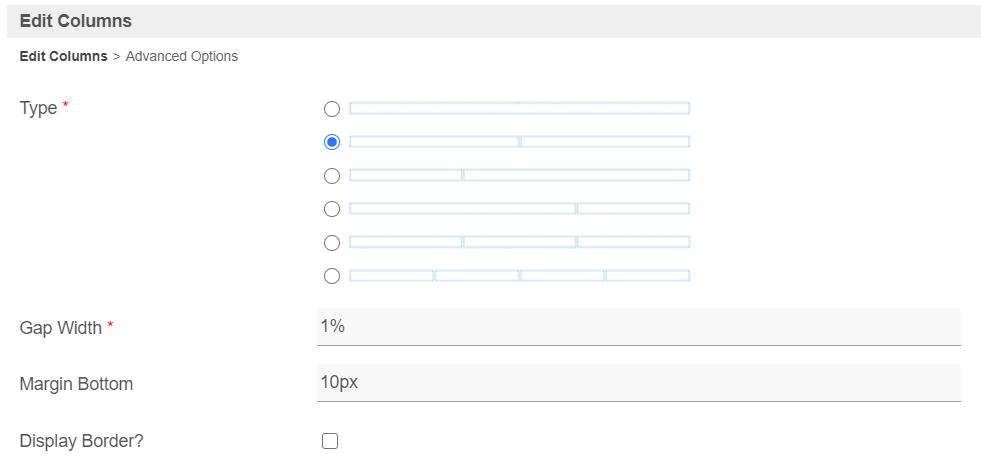Choose the one-third/two-thirds radio button
The width and height of the screenshot is (981, 472).
(332, 176)
